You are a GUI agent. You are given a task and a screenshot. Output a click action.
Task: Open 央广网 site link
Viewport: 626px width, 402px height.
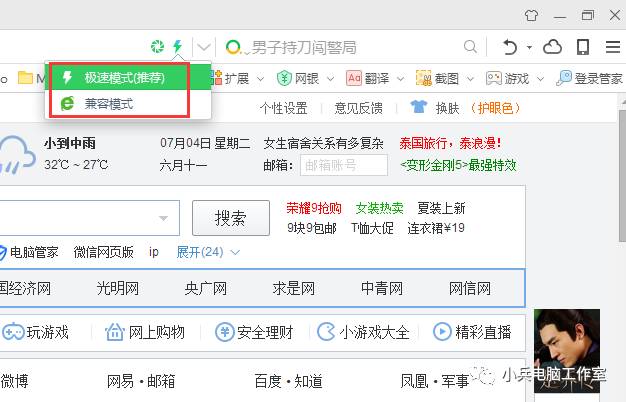pos(206,288)
